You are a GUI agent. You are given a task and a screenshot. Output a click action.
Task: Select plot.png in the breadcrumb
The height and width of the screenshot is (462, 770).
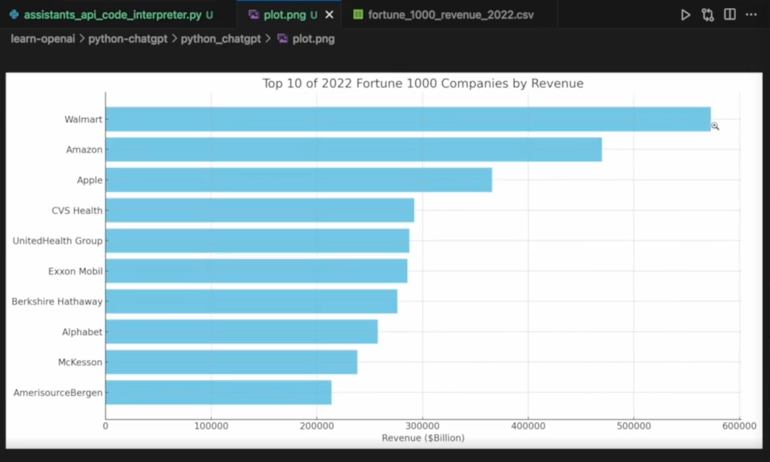pos(313,39)
